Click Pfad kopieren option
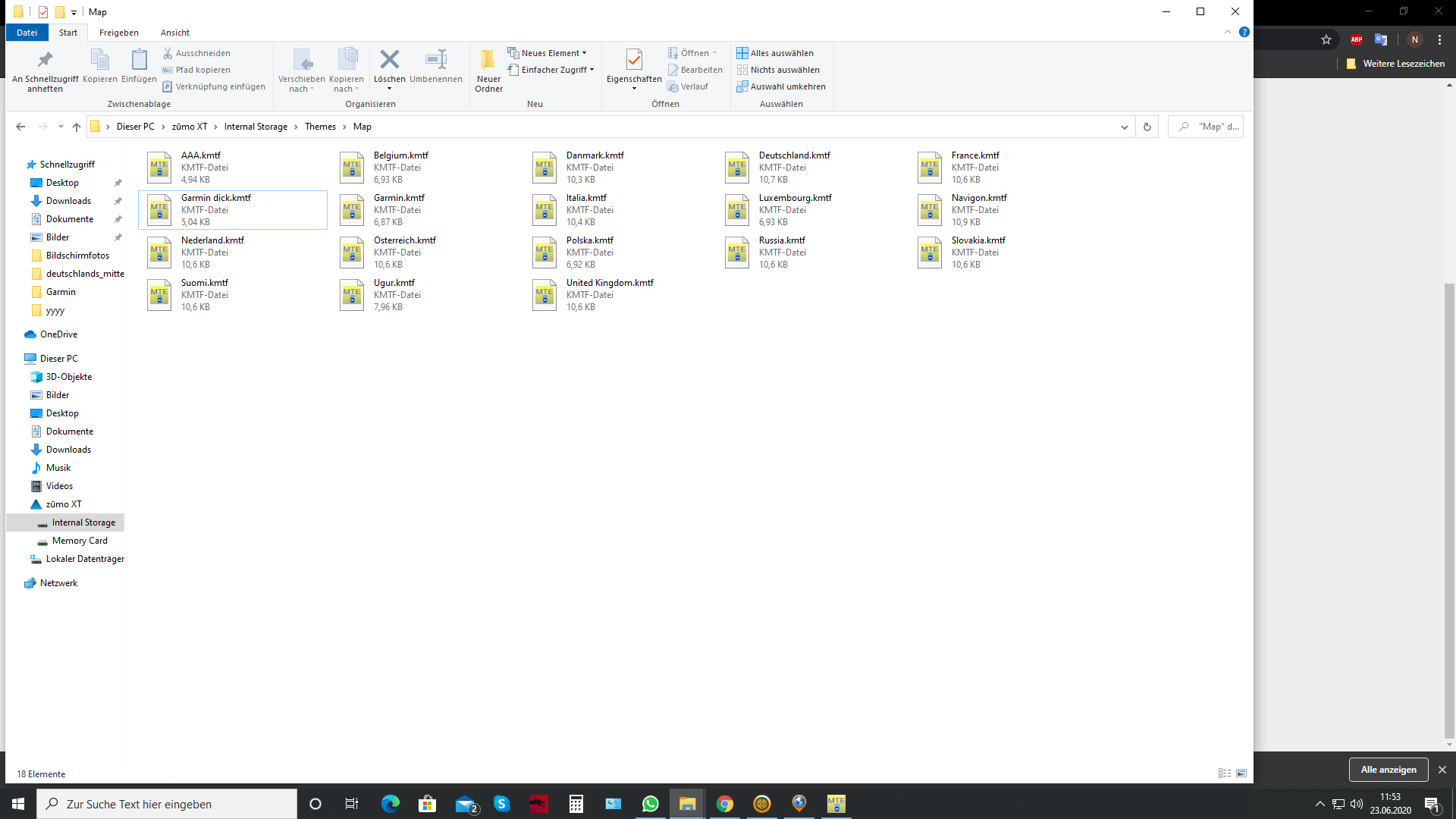The width and height of the screenshot is (1456, 819). coord(196,70)
